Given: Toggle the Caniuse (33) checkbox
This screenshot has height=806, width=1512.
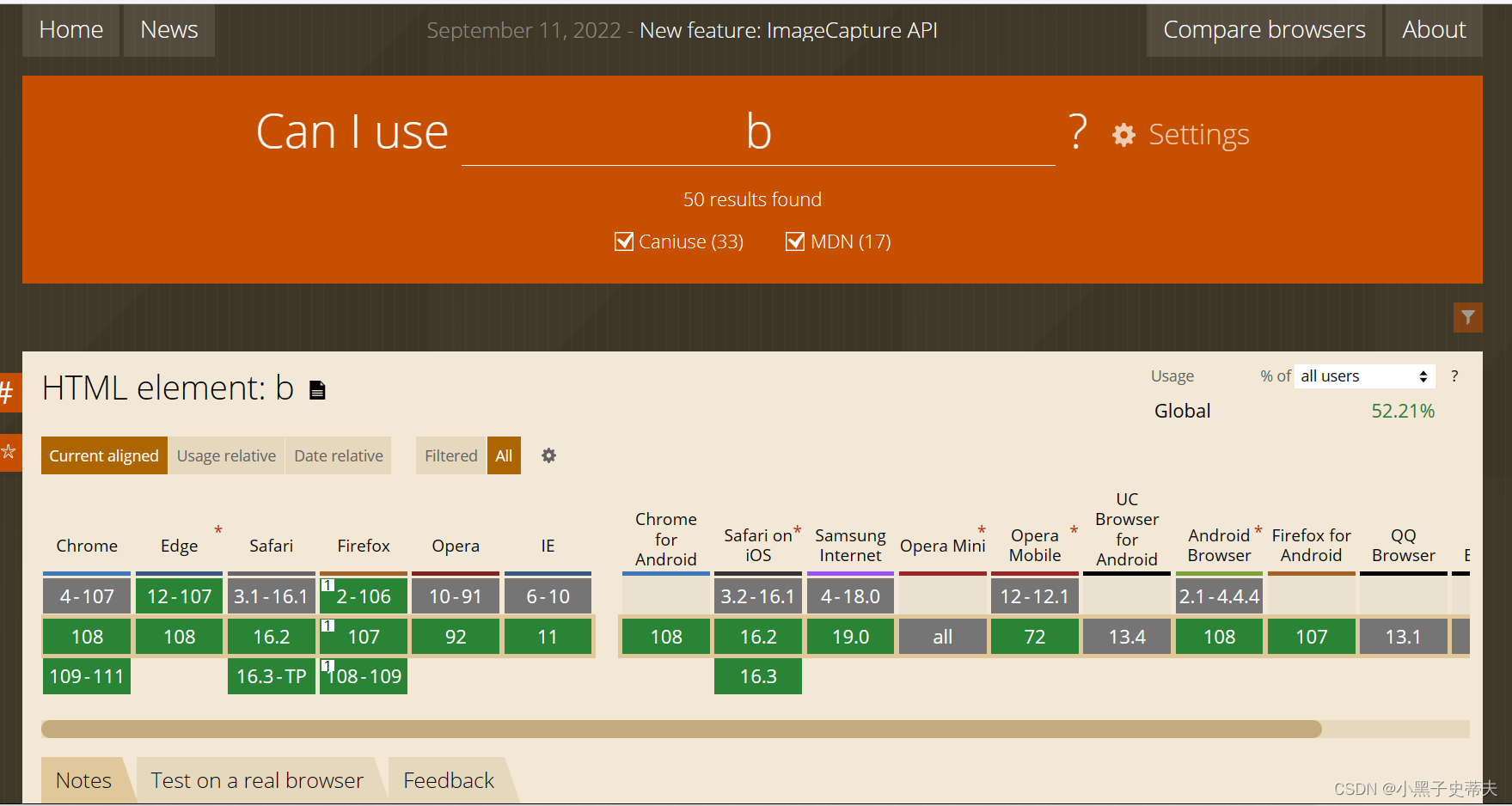Looking at the screenshot, I should coord(624,241).
